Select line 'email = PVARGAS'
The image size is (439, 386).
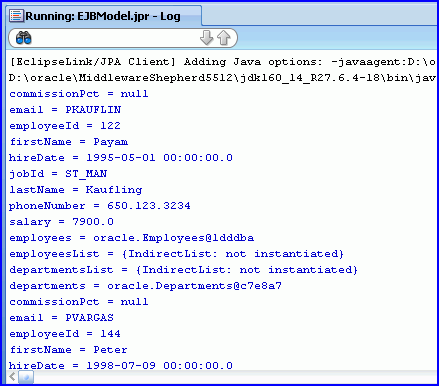[61, 318]
